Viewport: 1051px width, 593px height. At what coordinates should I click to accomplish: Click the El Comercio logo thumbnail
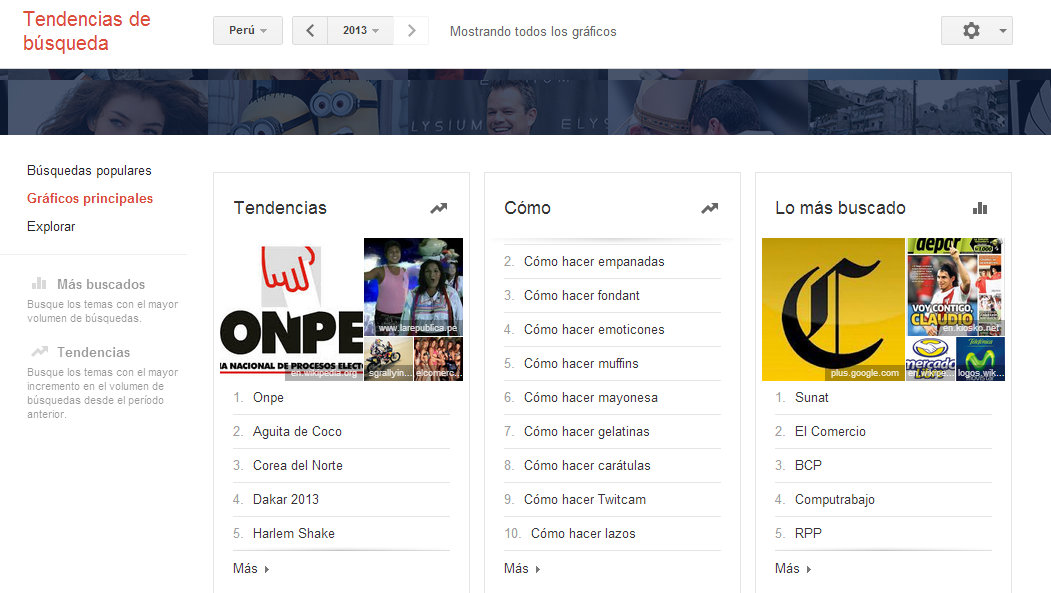tap(833, 309)
